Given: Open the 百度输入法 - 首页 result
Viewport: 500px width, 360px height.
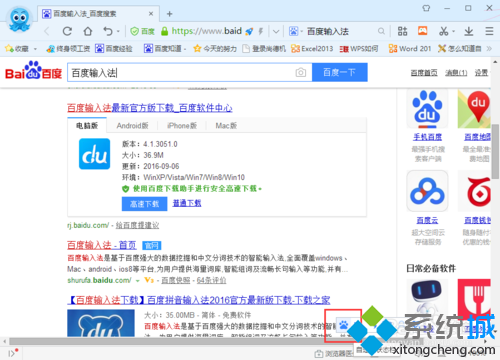Looking at the screenshot, I should [x=102, y=245].
